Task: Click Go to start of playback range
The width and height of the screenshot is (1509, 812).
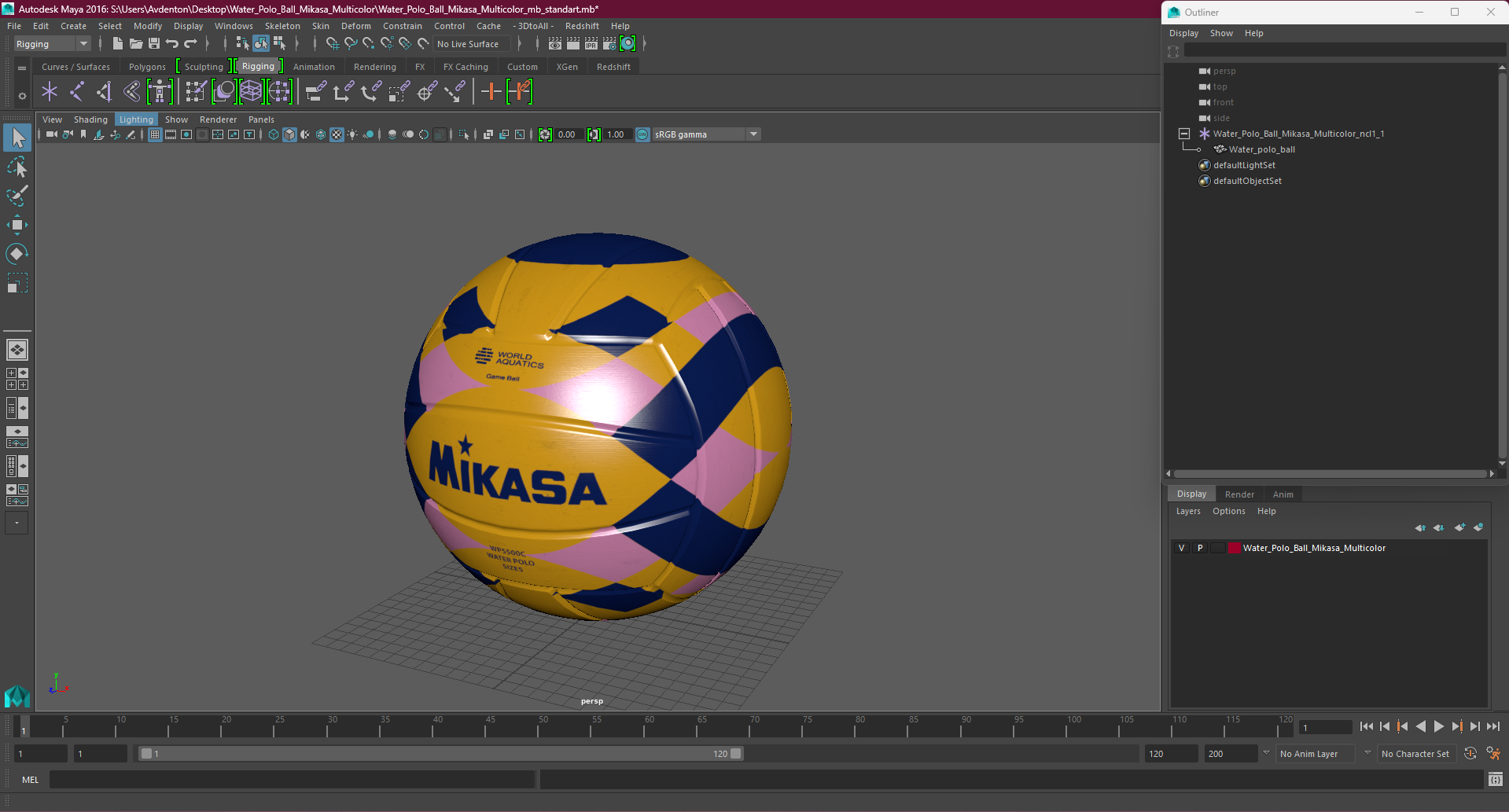Action: 1366,726
